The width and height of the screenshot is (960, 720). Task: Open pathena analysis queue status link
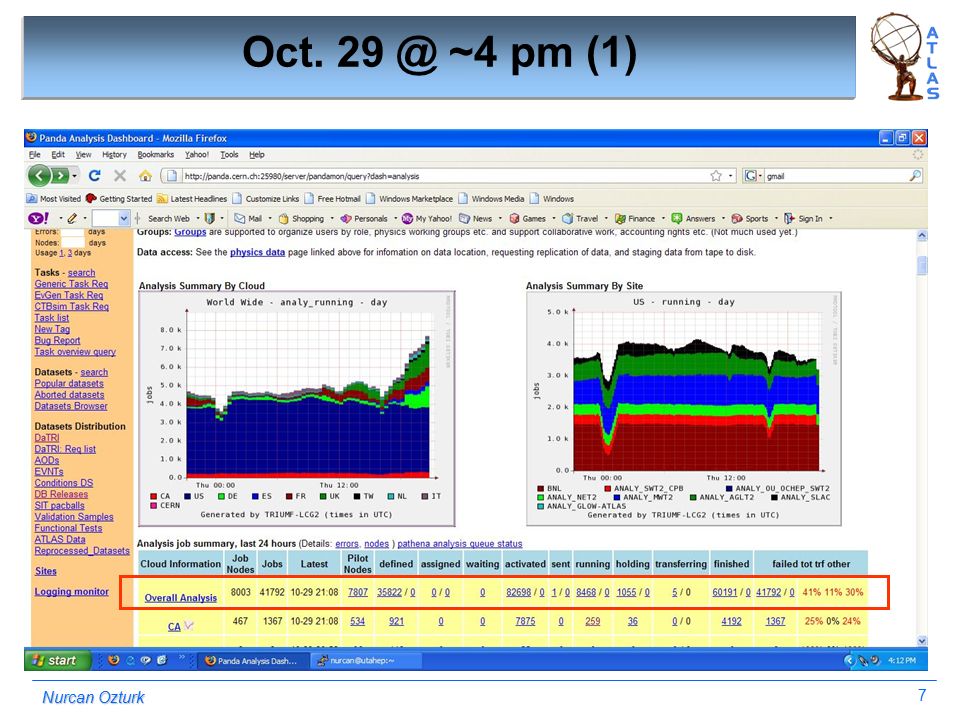[460, 544]
